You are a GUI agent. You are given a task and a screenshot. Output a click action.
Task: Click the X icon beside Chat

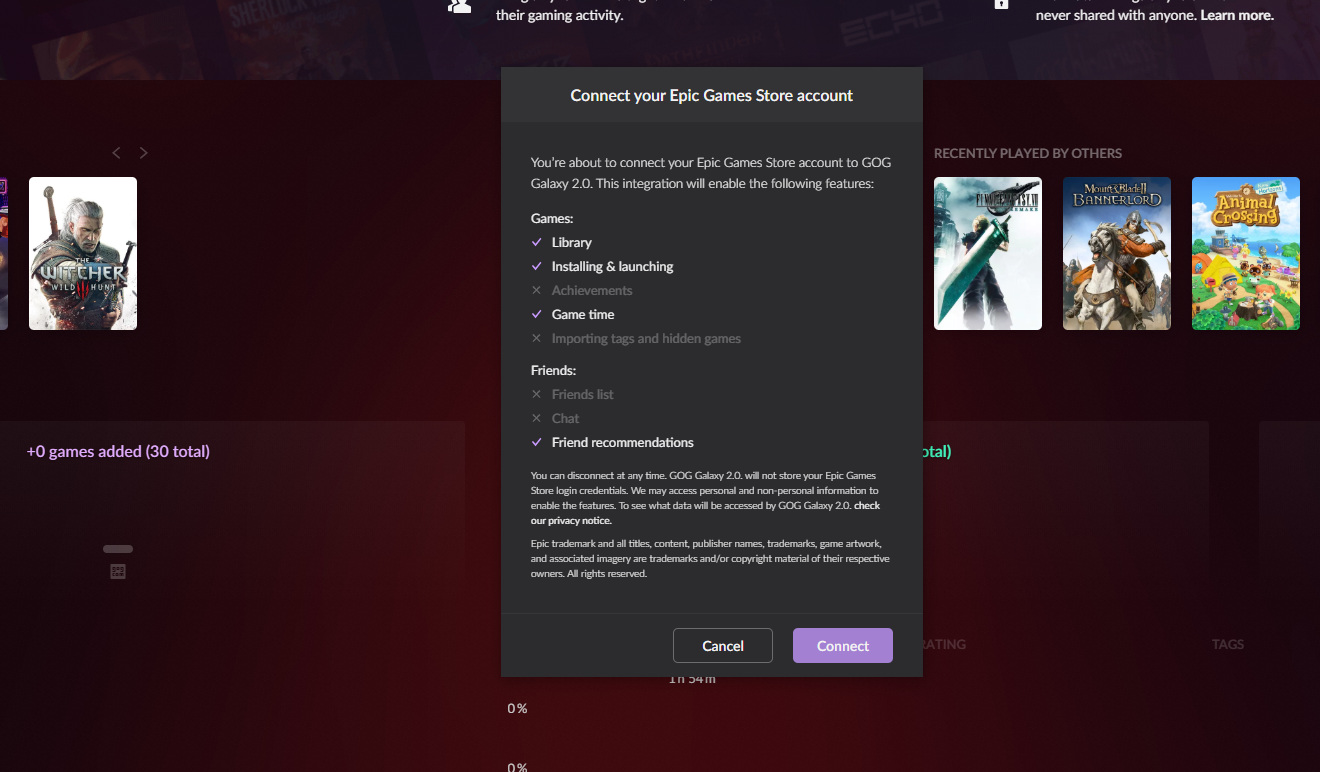click(536, 418)
